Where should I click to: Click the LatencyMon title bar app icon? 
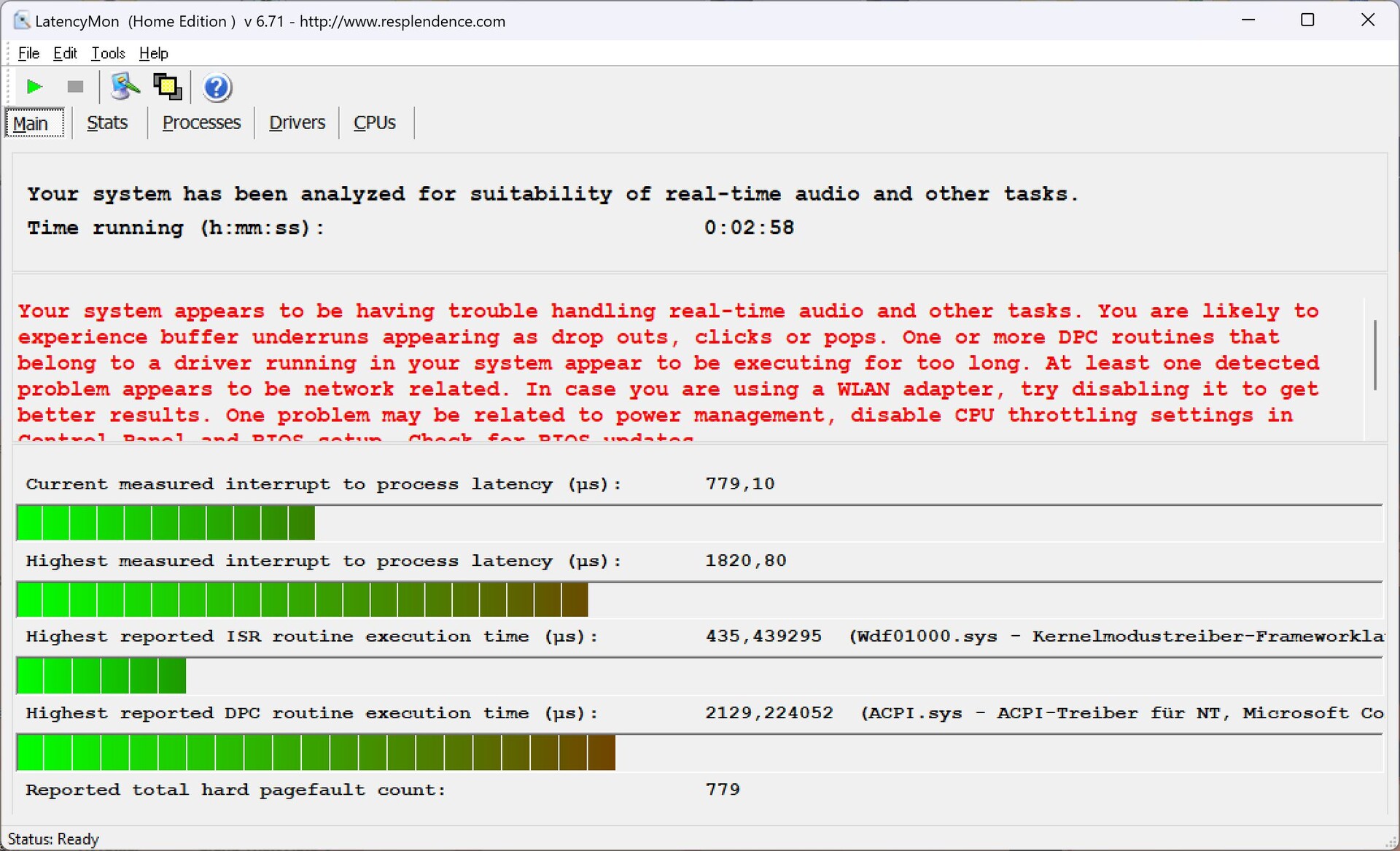pyautogui.click(x=22, y=20)
